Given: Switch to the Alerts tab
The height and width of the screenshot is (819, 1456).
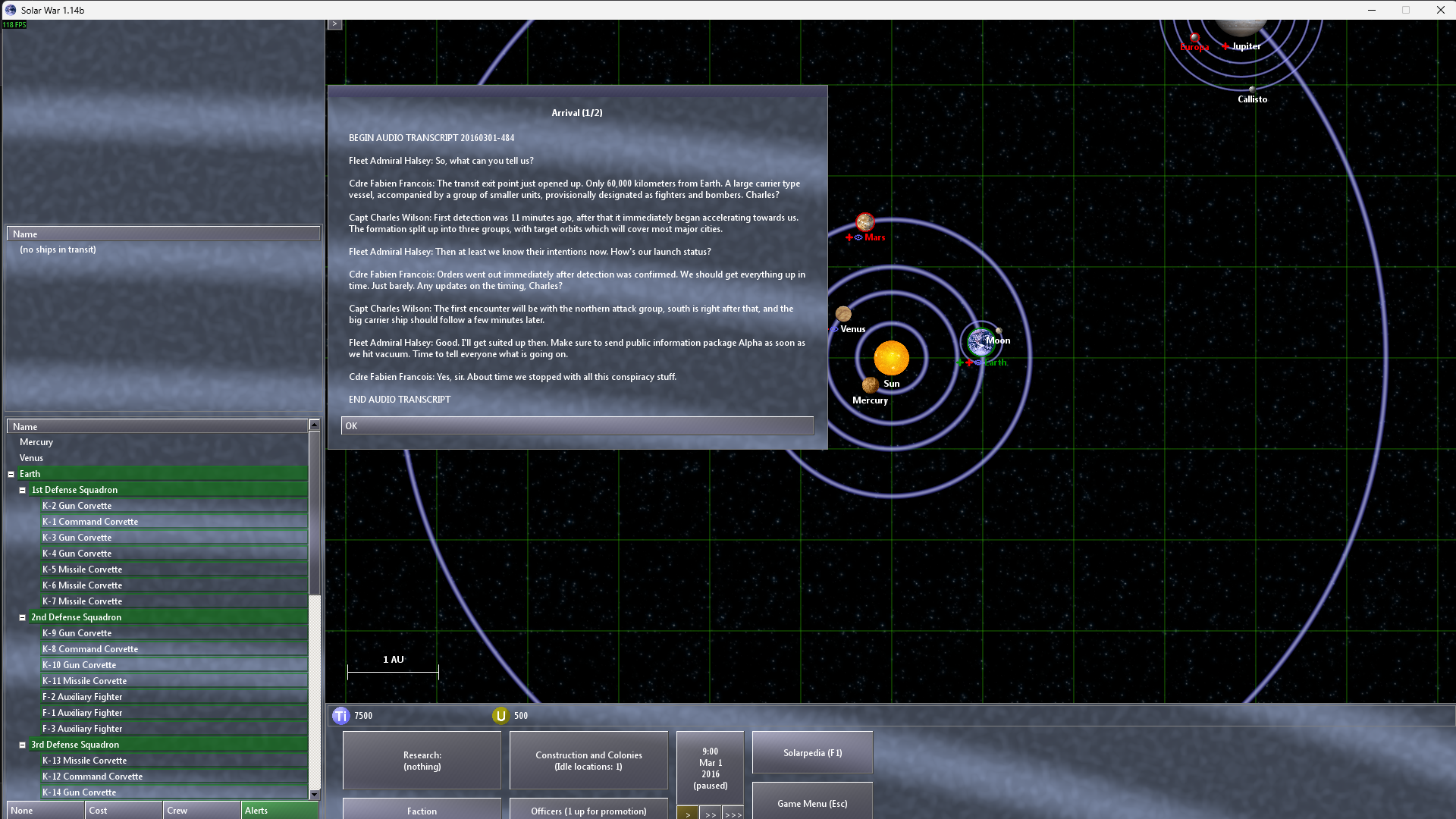Looking at the screenshot, I should click(279, 810).
